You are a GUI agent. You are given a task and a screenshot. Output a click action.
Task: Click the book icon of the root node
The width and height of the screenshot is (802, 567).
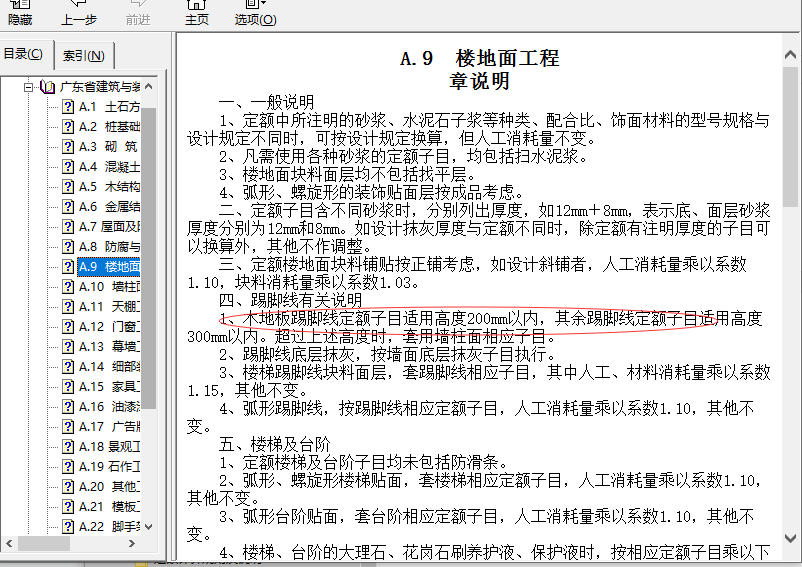point(47,87)
